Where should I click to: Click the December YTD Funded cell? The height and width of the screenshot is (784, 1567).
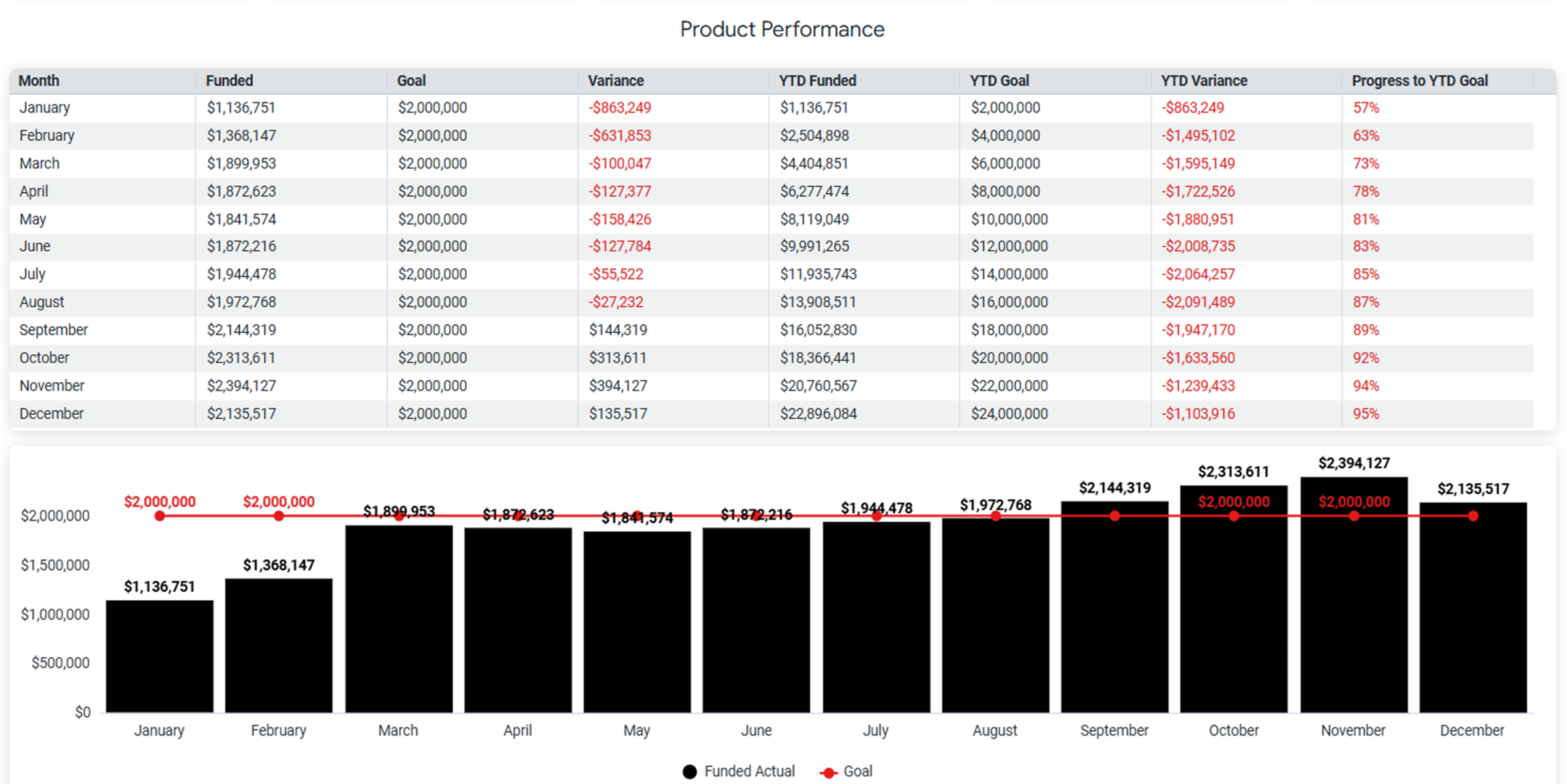[x=818, y=414]
